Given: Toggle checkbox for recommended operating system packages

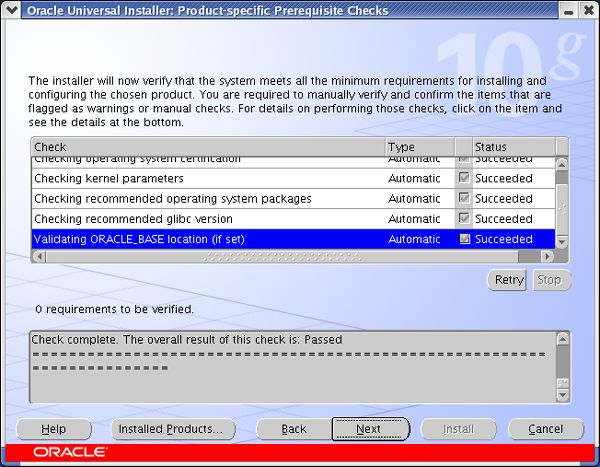Looking at the screenshot, I should click(463, 198).
